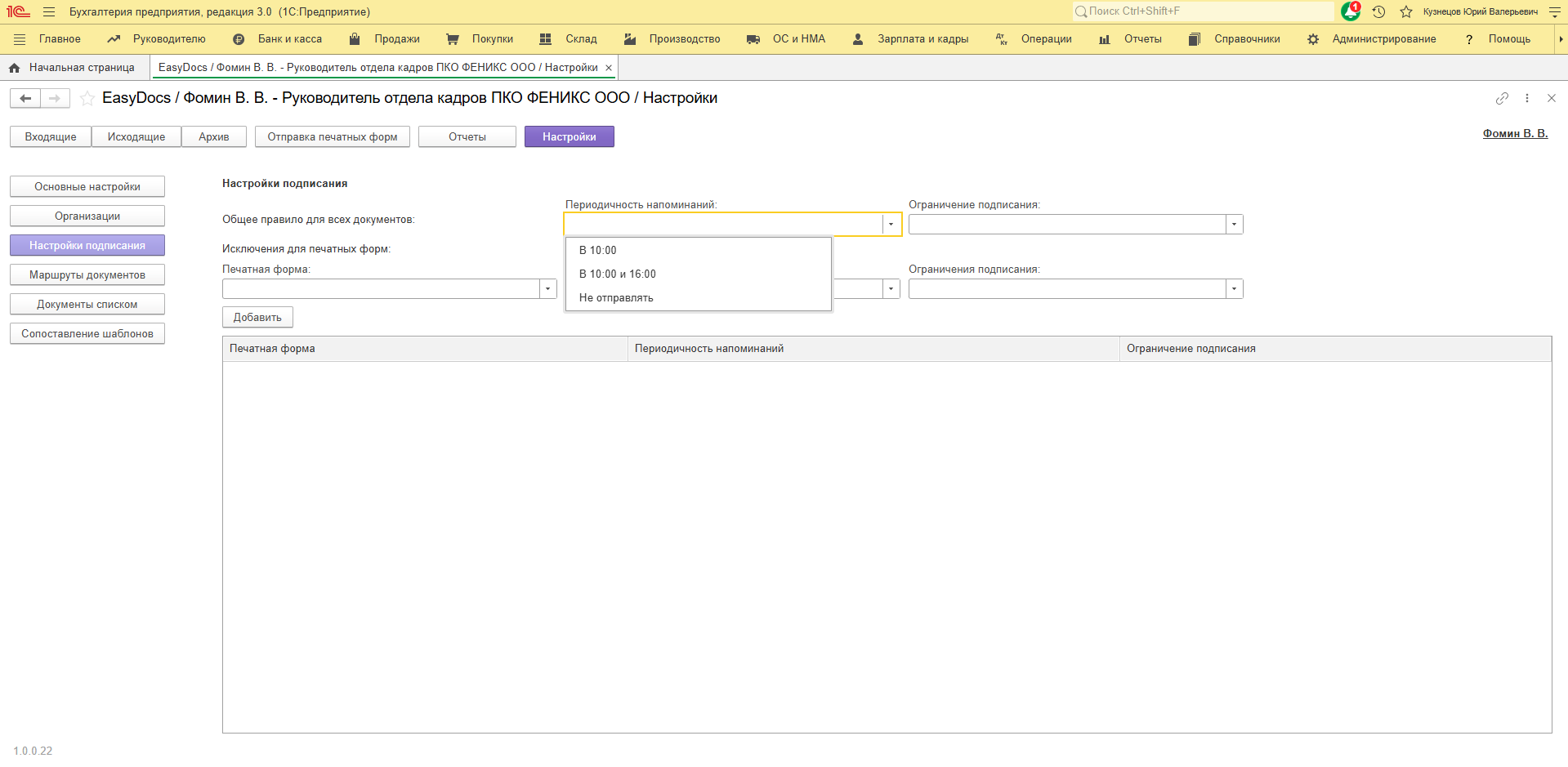
Task: Expand the Ограничение подписания dropdown
Action: (1234, 225)
